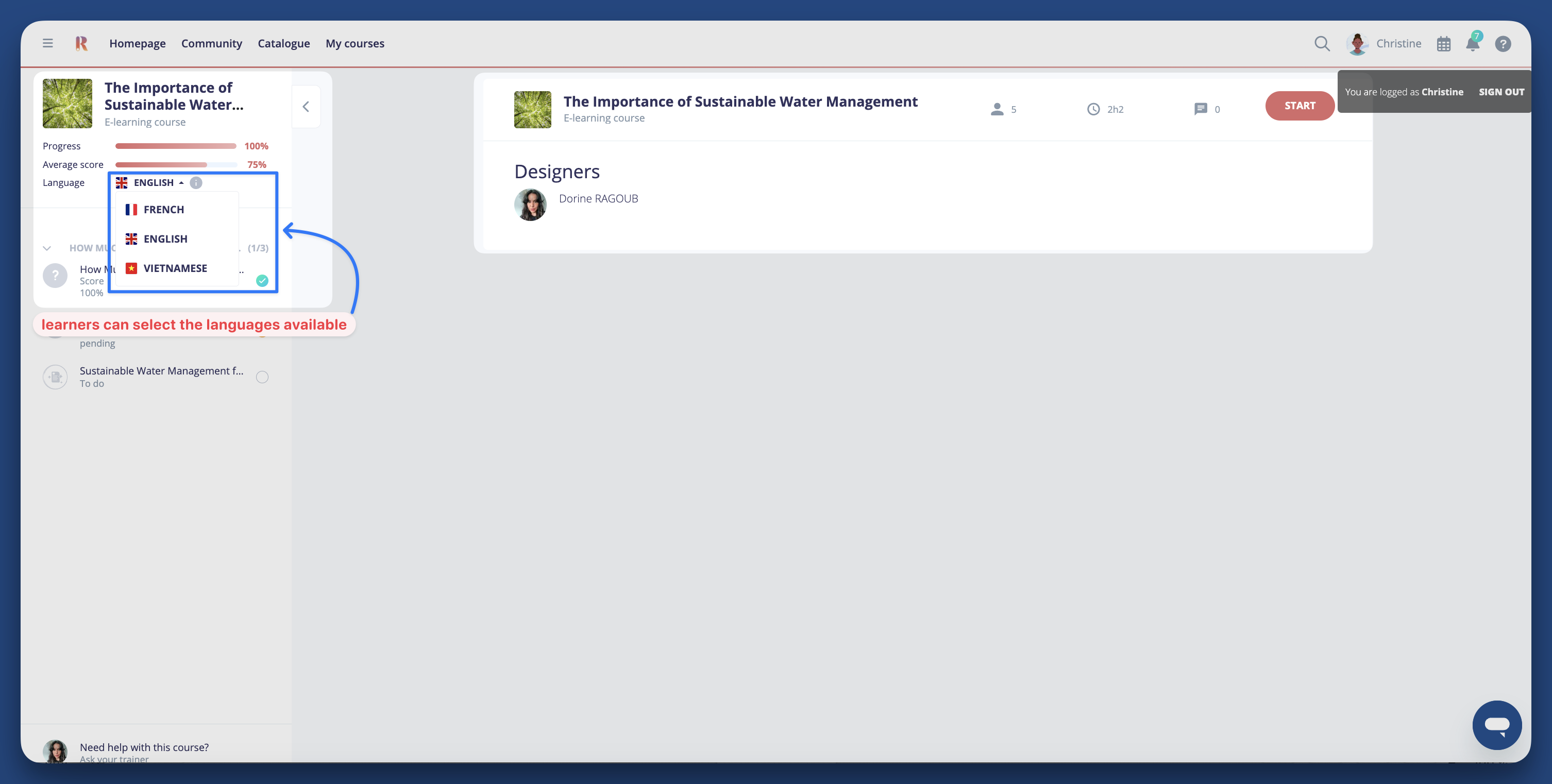Open the calendar icon
The width and height of the screenshot is (1552, 784).
[1444, 44]
